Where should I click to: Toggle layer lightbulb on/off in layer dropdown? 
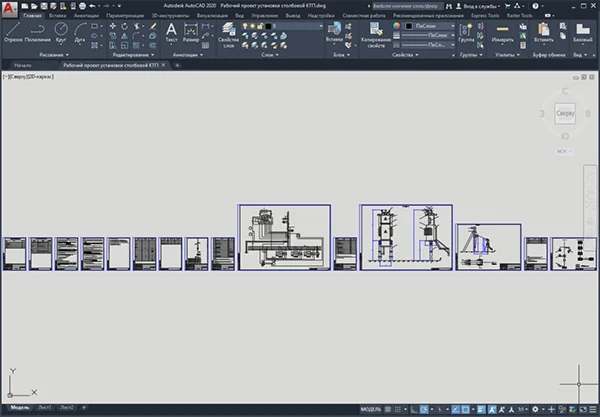click(245, 26)
